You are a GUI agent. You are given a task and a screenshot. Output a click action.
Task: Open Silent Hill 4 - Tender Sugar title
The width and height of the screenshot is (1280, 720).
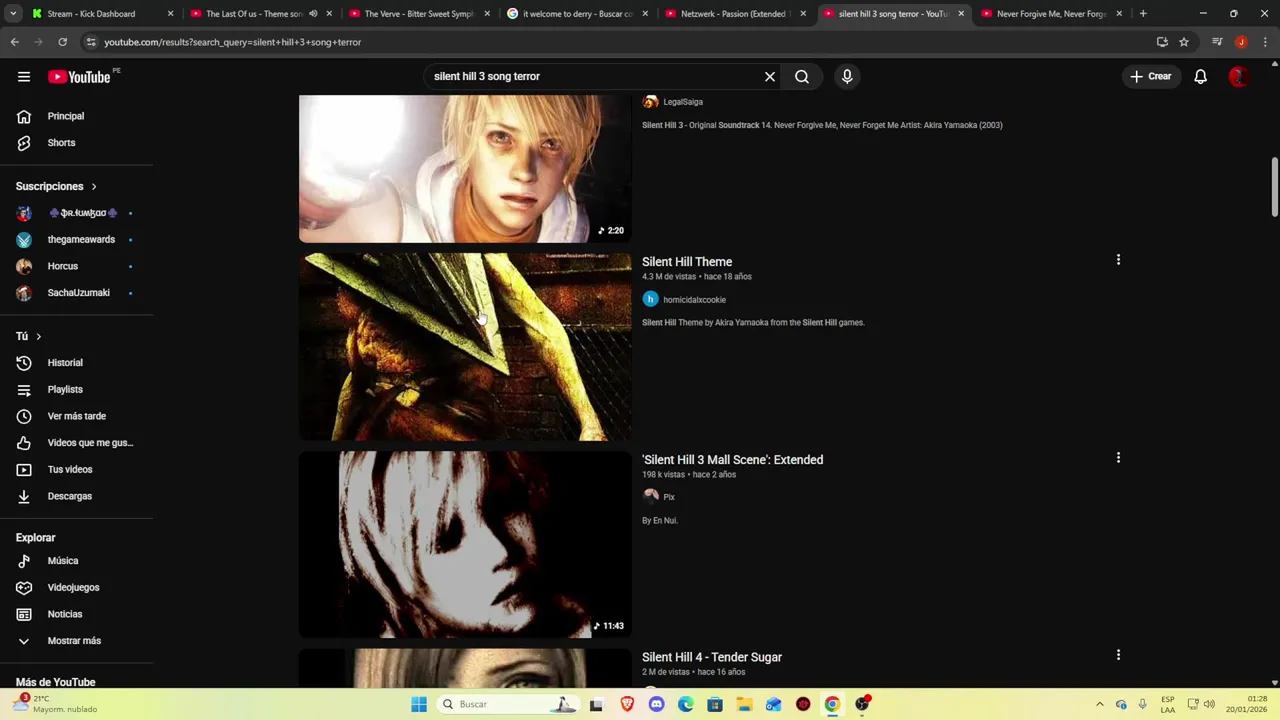coord(712,657)
